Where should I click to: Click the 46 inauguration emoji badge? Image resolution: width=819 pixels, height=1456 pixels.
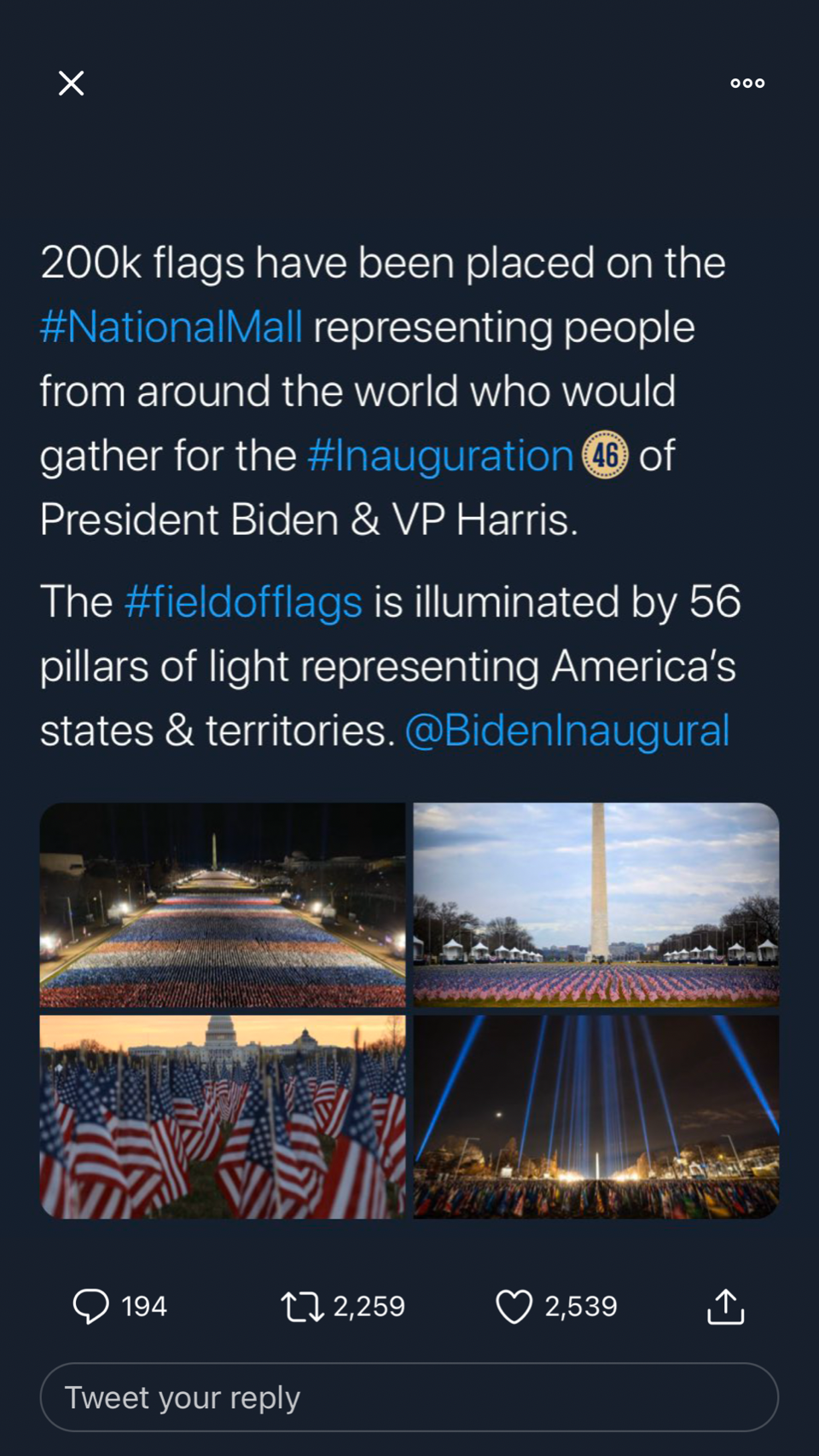click(605, 455)
